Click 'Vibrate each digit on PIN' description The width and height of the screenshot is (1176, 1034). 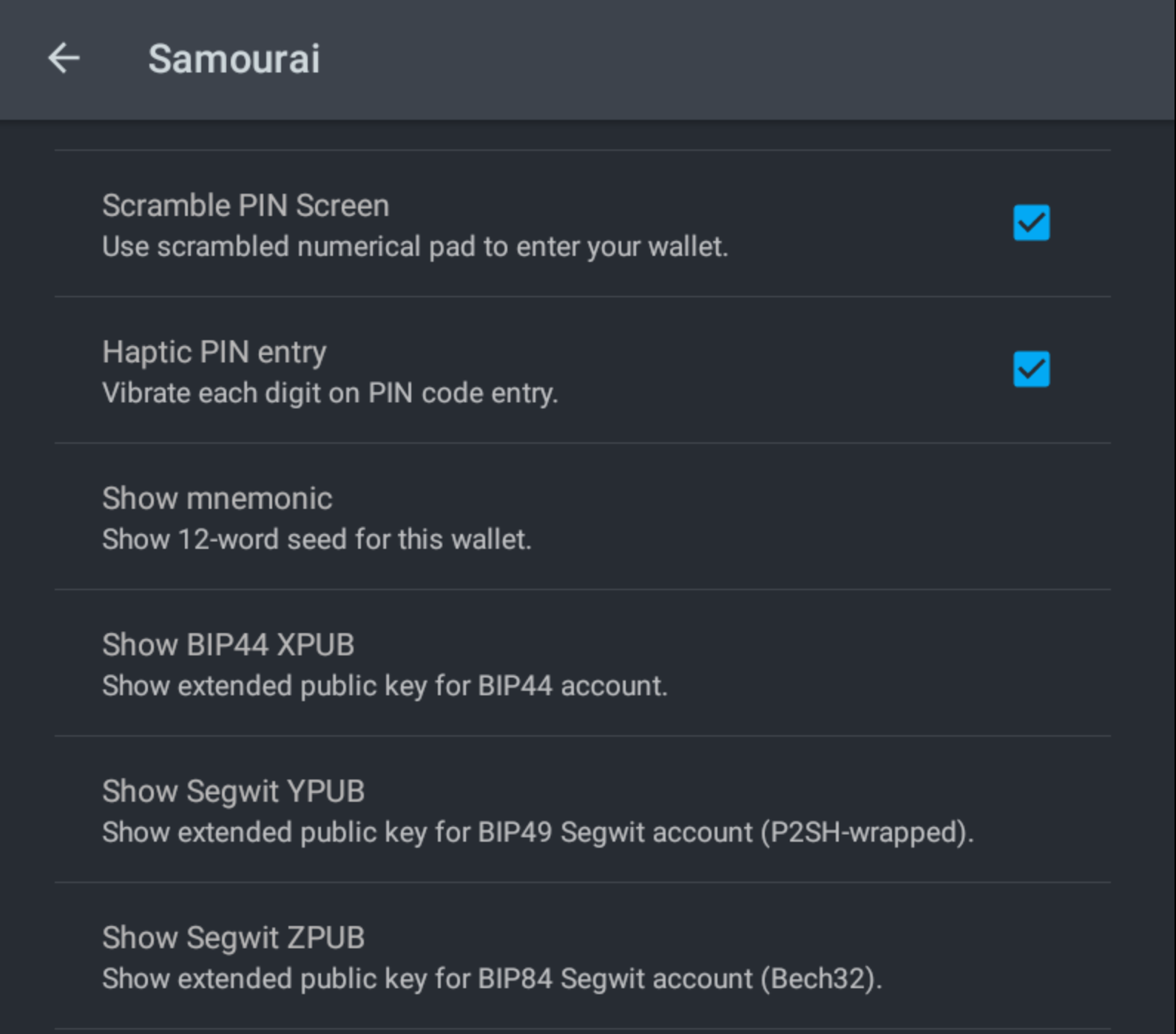pyautogui.click(x=330, y=393)
